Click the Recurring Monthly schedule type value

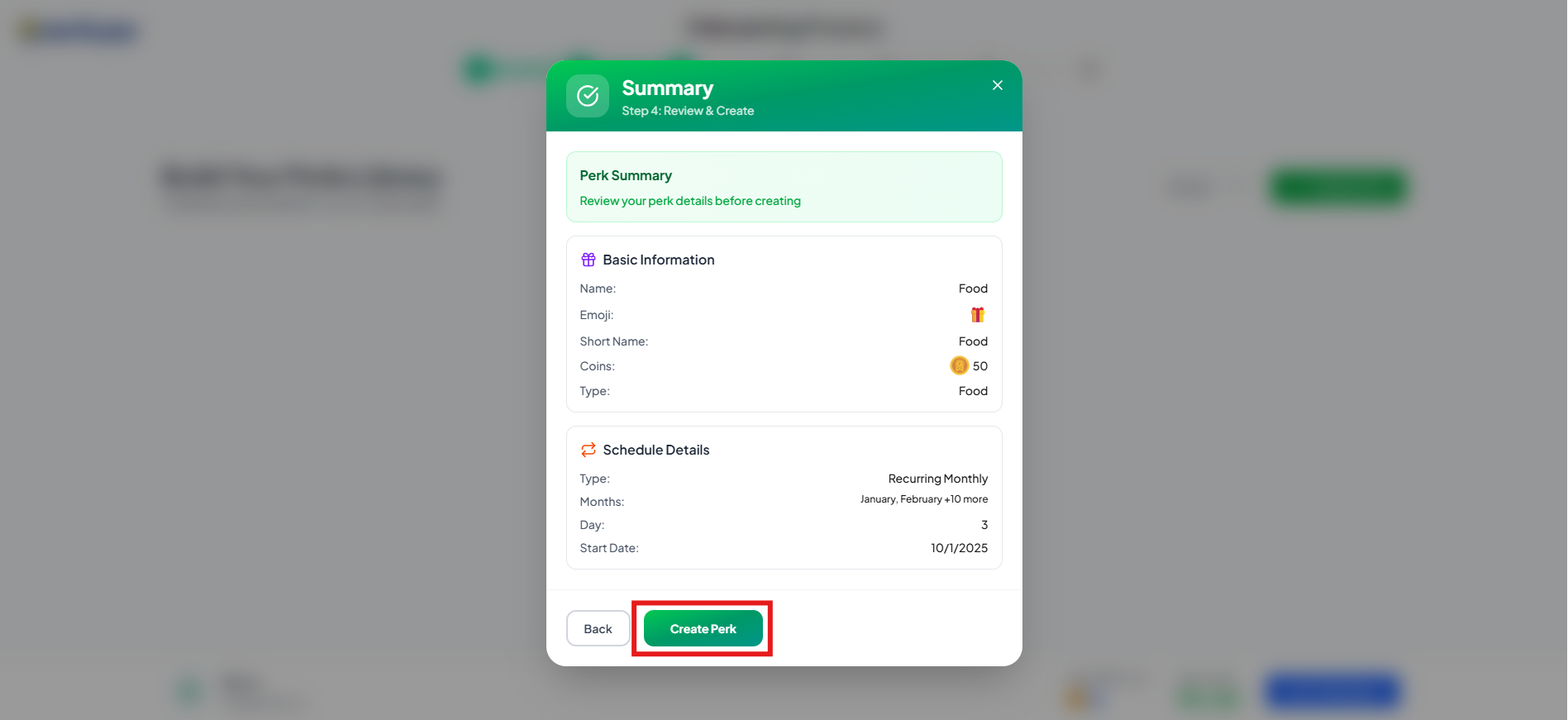pyautogui.click(x=938, y=479)
